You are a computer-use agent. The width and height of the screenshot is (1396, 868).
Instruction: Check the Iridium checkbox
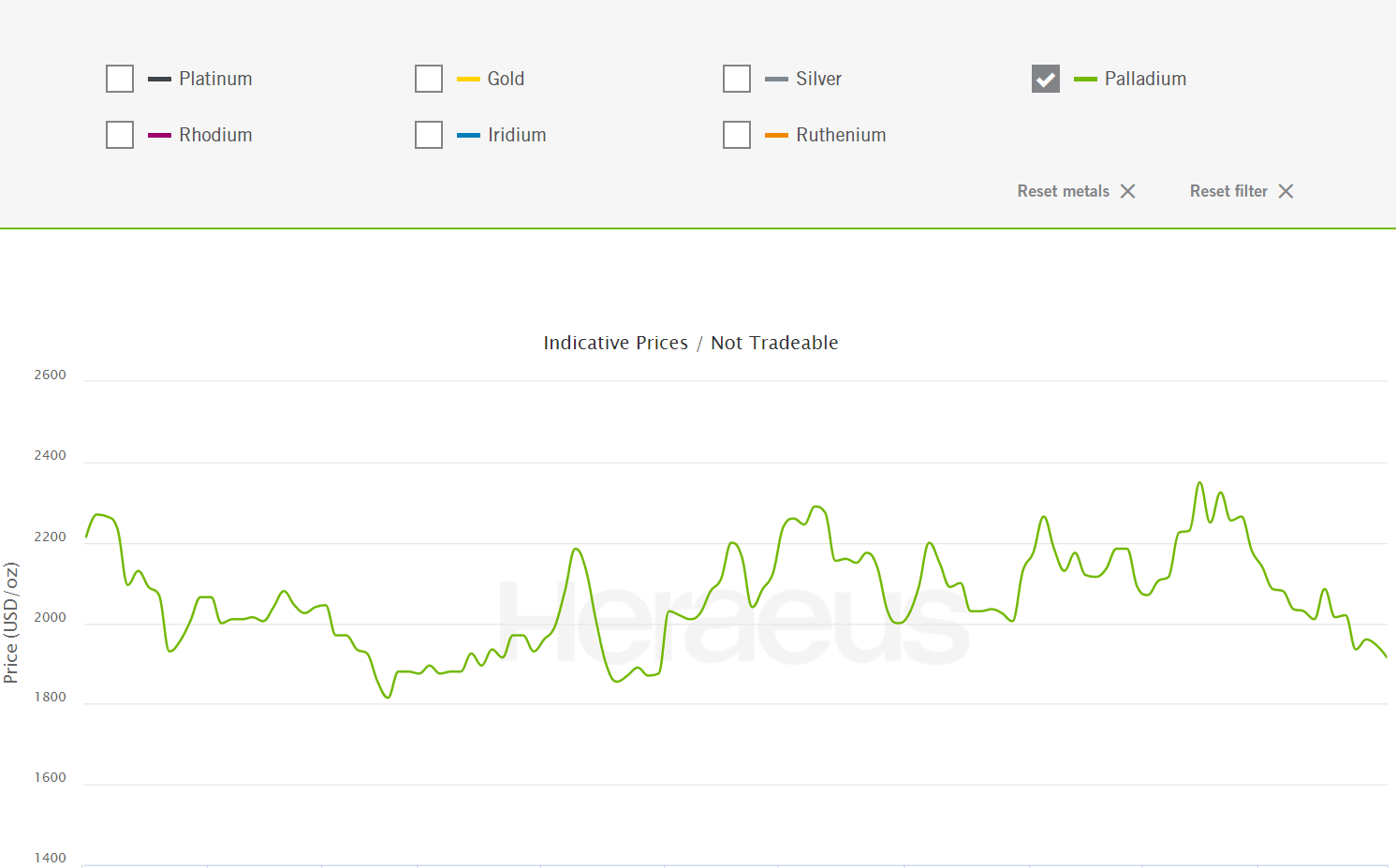coord(429,135)
